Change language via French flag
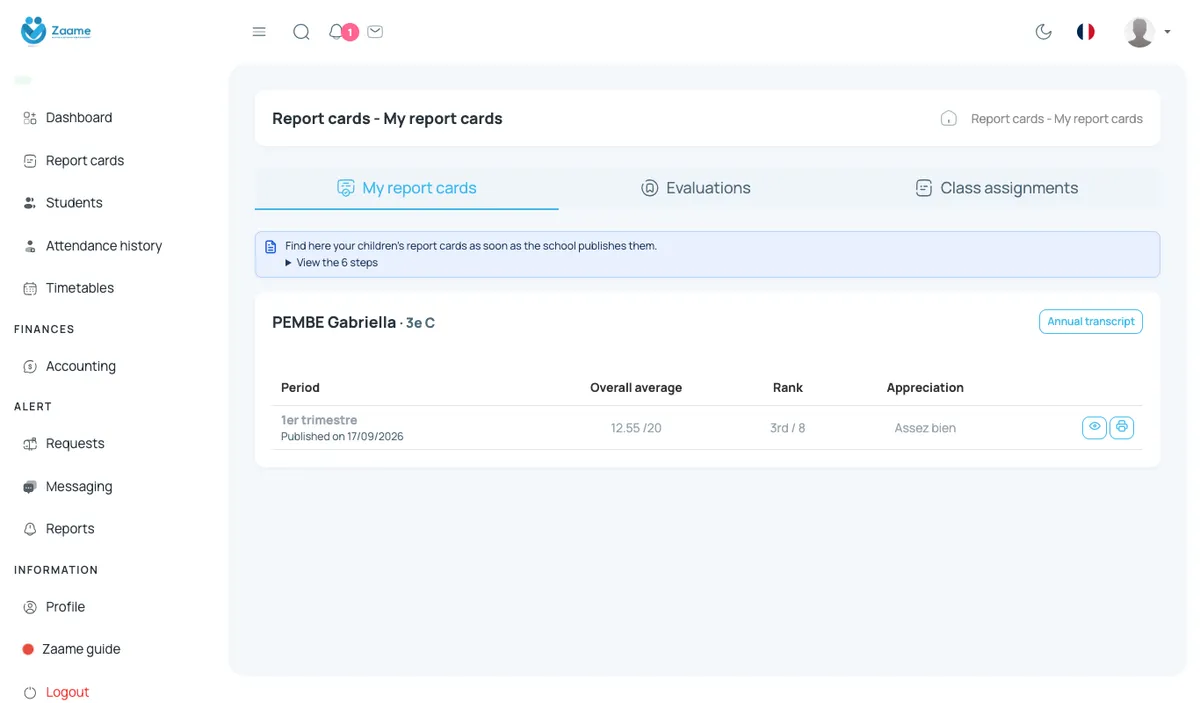 [x=1085, y=32]
